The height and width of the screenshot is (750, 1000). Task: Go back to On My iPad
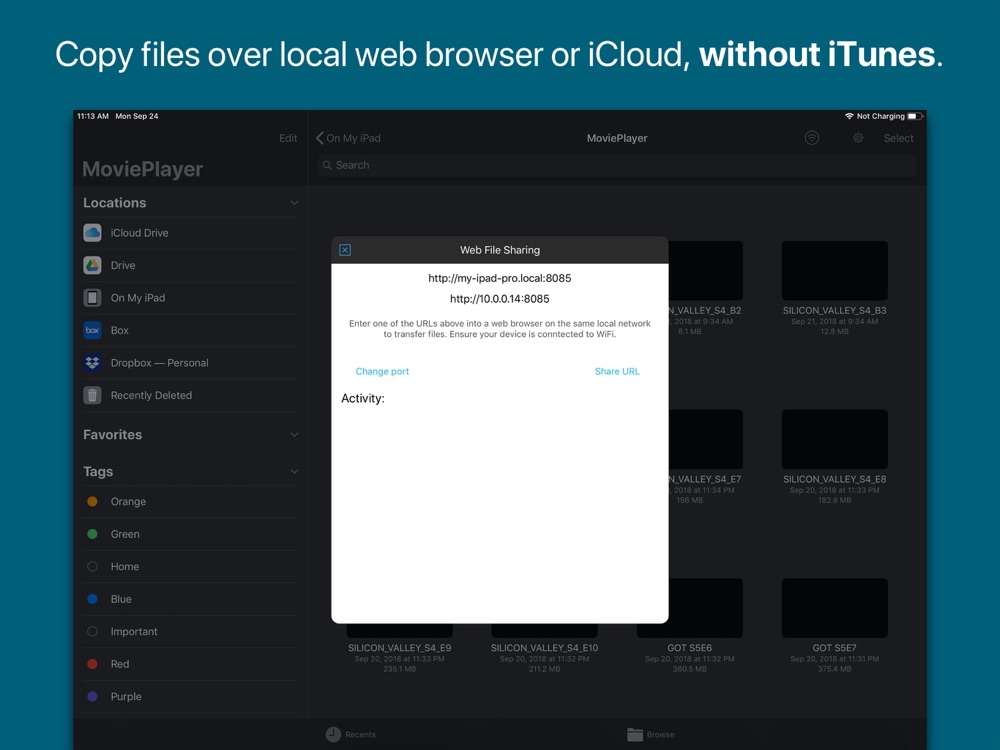tap(348, 138)
